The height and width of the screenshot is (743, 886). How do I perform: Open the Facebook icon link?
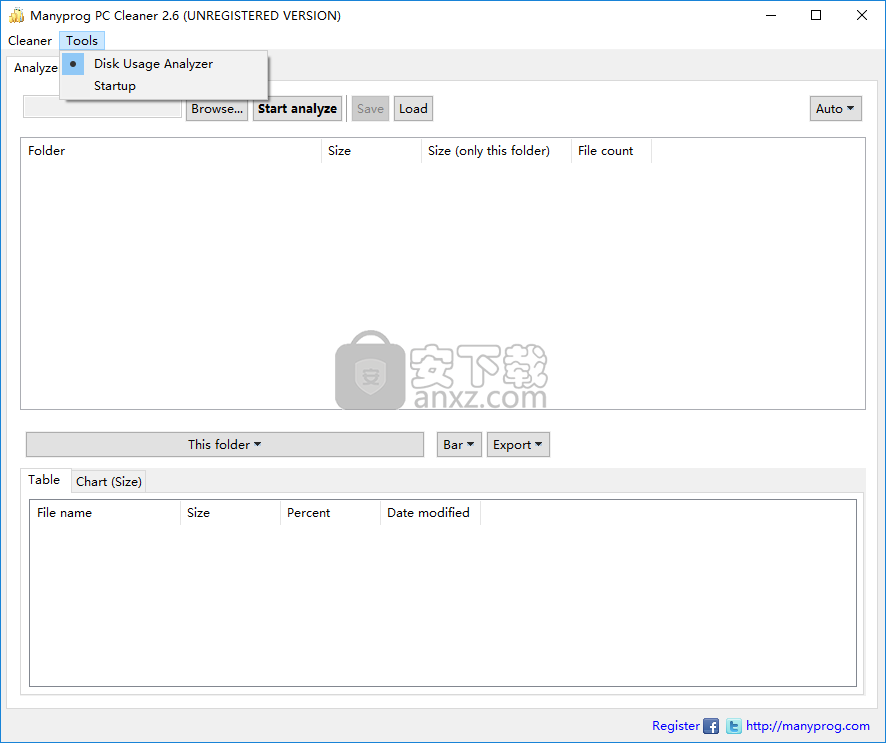tap(711, 726)
